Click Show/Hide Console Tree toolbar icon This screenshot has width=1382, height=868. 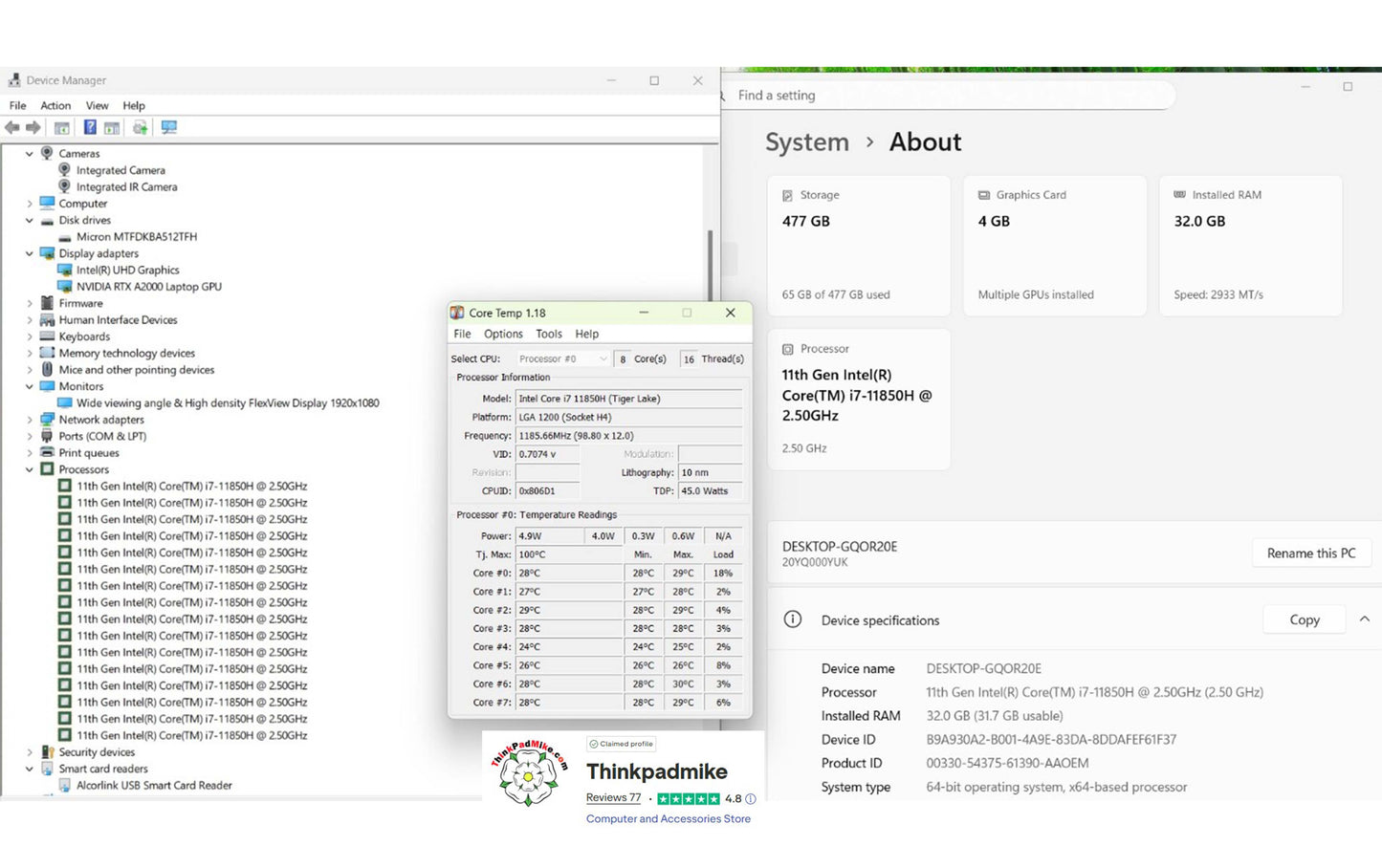click(62, 128)
